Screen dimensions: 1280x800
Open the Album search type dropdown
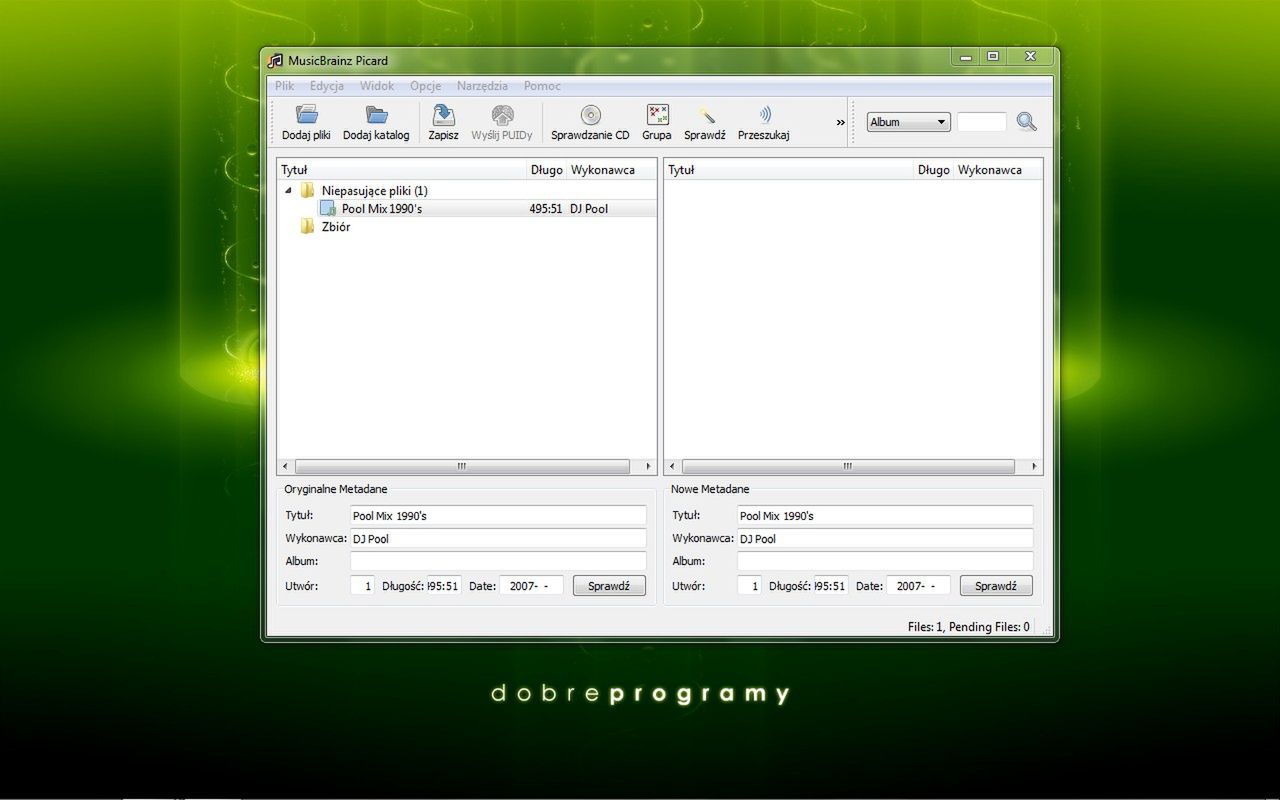908,122
